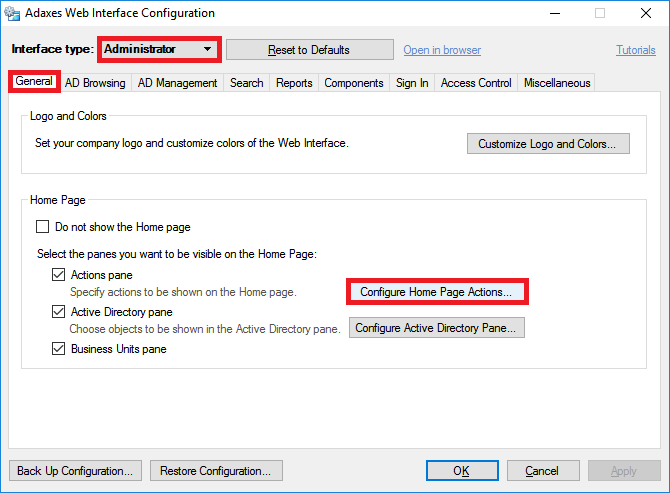Switch to the AD Browsing tab
Screen dimensions: 670x493
tap(95, 83)
